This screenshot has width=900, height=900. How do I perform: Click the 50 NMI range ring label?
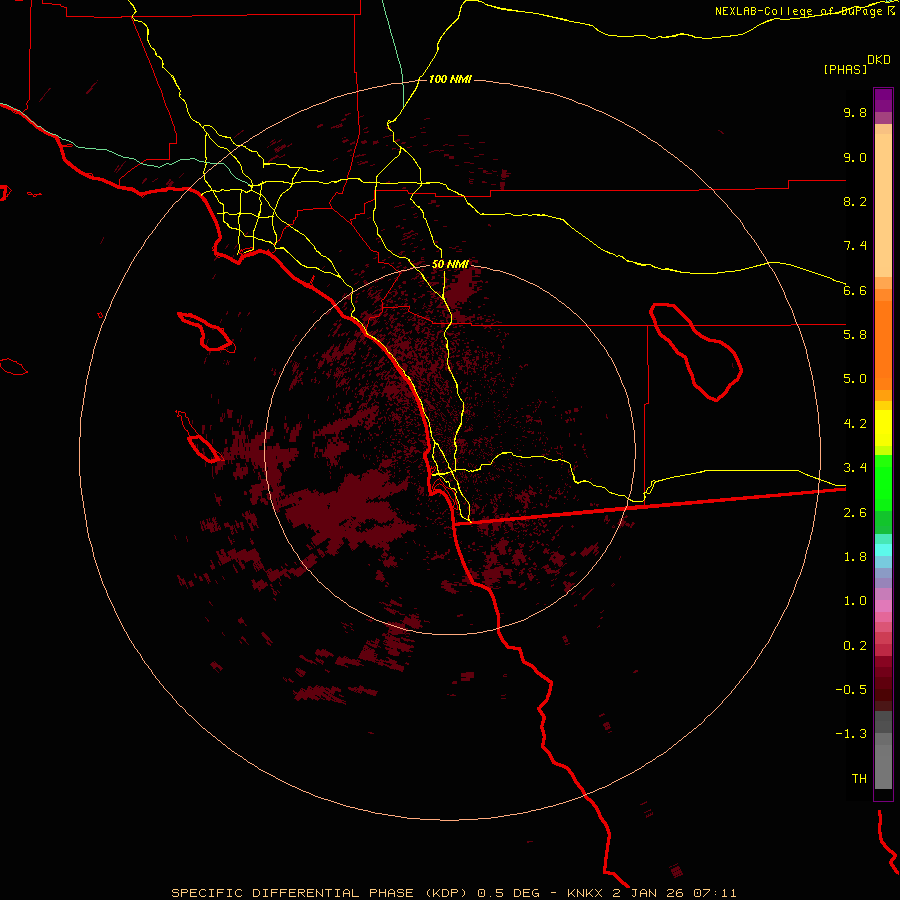point(450,264)
